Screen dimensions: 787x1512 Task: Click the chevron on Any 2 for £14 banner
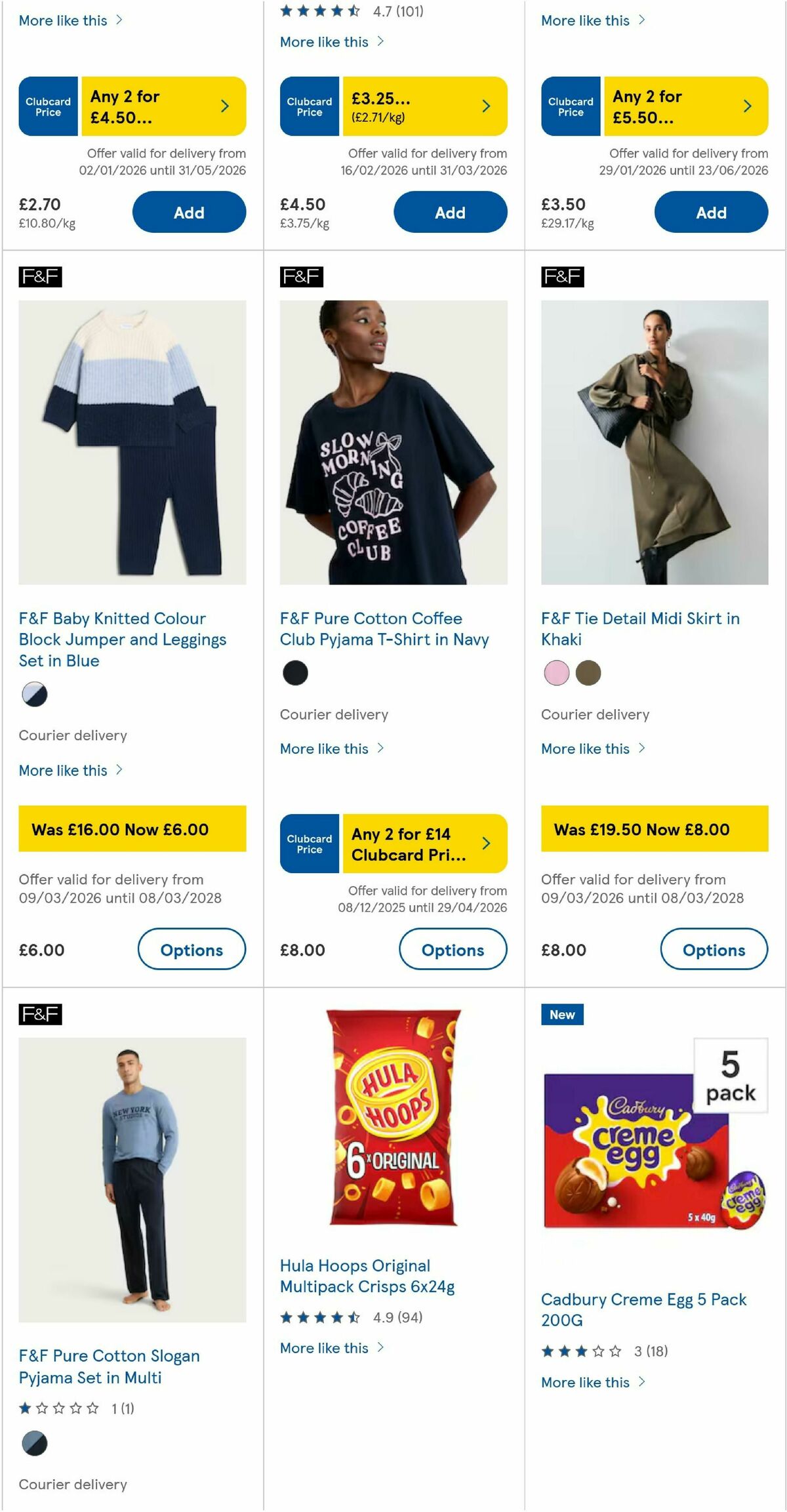486,844
